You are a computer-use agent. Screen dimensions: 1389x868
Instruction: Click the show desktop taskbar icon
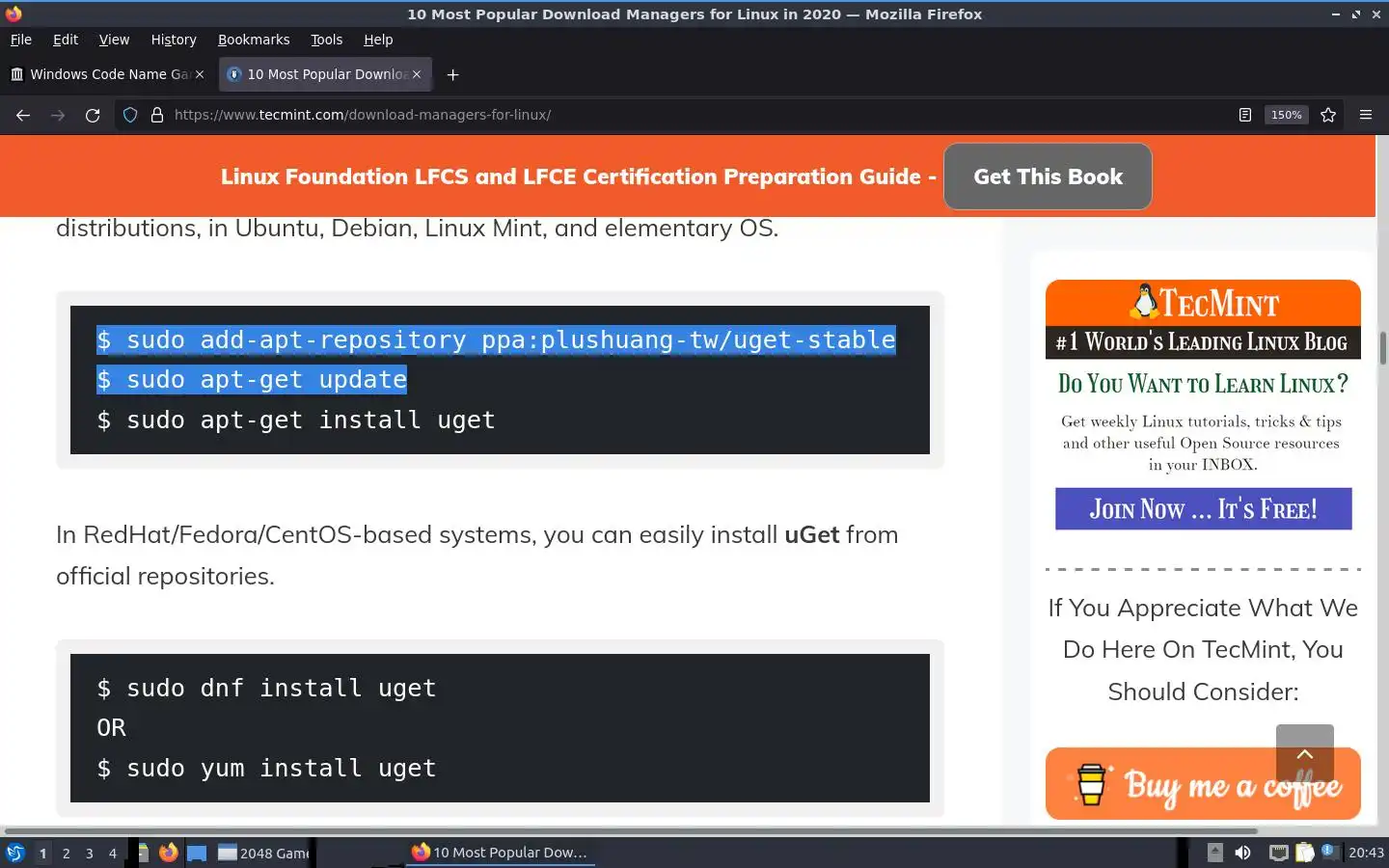point(197,853)
